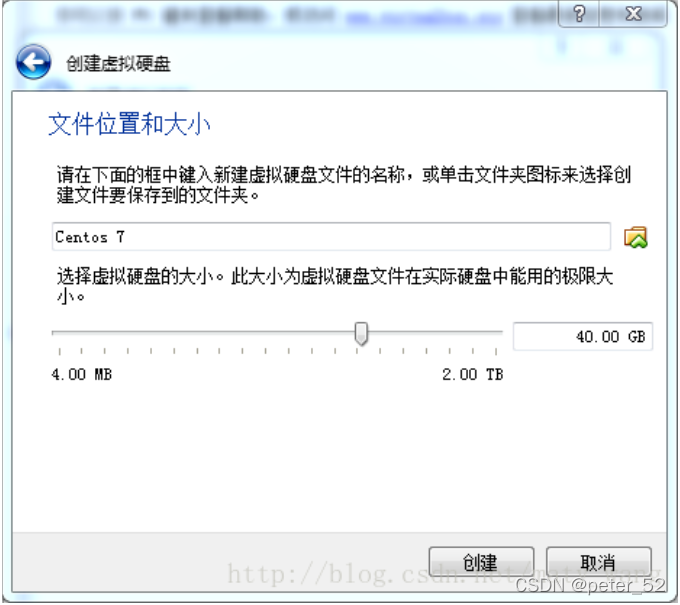Image resolution: width=680 pixels, height=605 pixels.
Task: Click the first tick mark under the slider
Action: 60,351
